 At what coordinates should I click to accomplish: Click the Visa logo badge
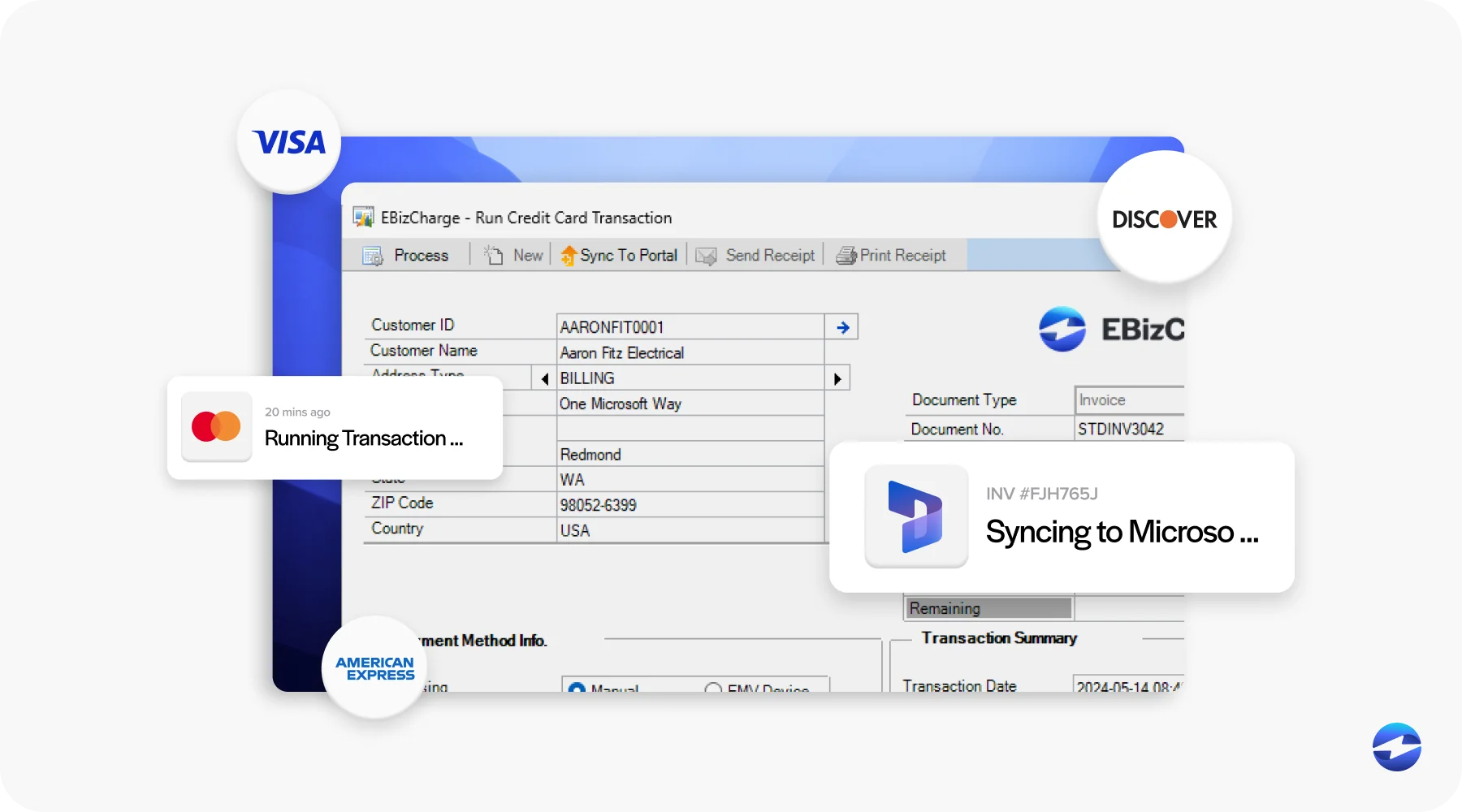click(x=289, y=142)
